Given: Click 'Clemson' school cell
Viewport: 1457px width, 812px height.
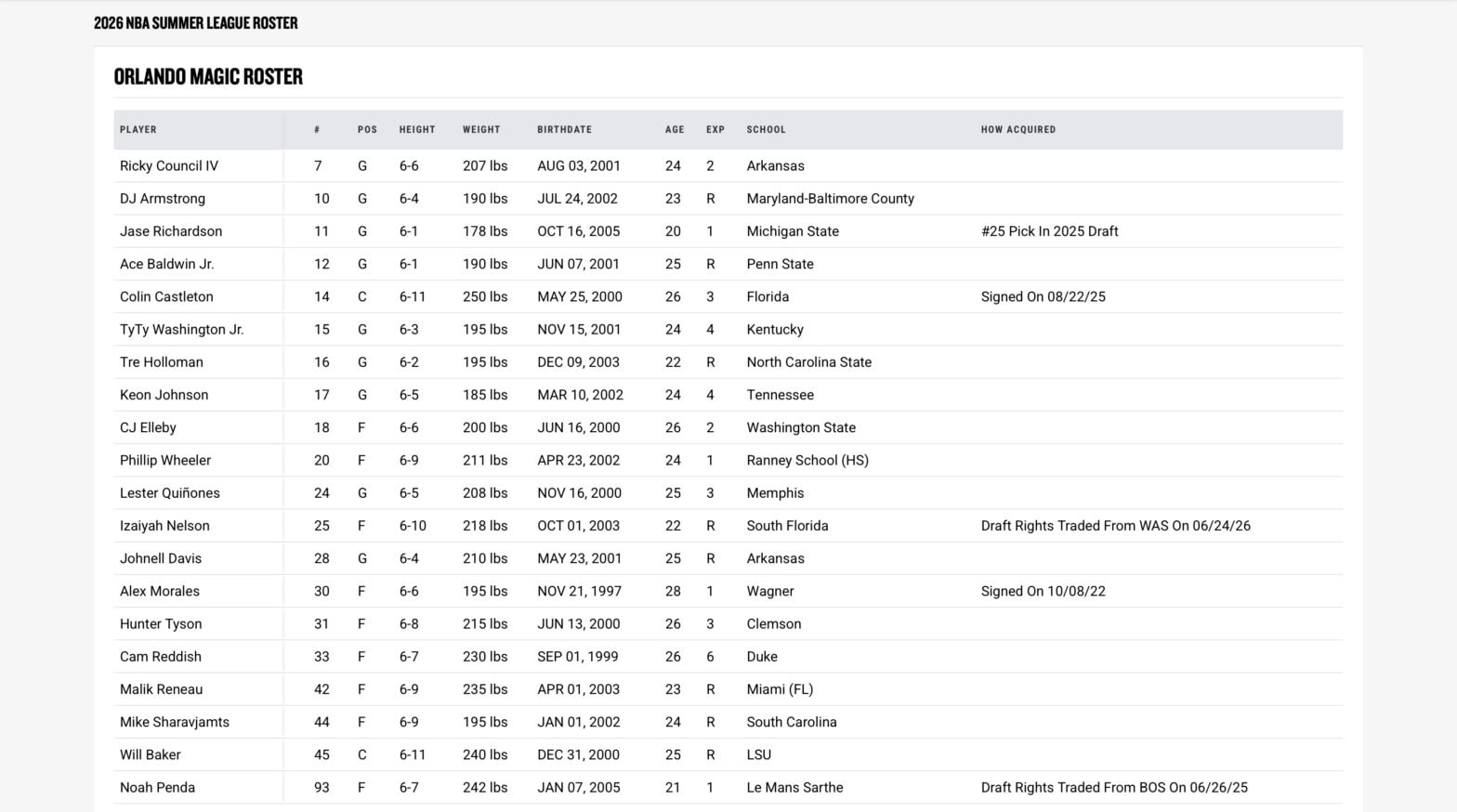Looking at the screenshot, I should [x=774, y=623].
